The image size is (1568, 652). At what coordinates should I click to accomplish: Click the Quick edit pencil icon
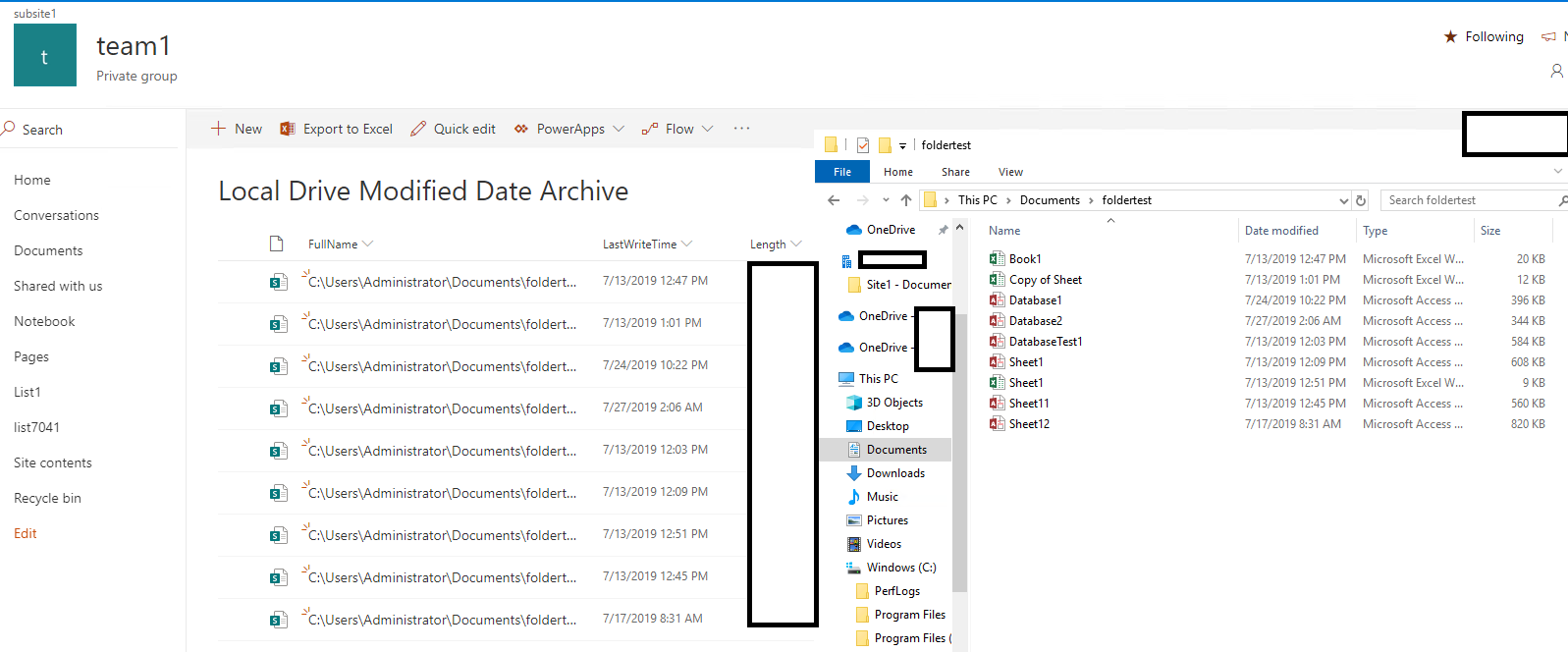click(x=418, y=129)
